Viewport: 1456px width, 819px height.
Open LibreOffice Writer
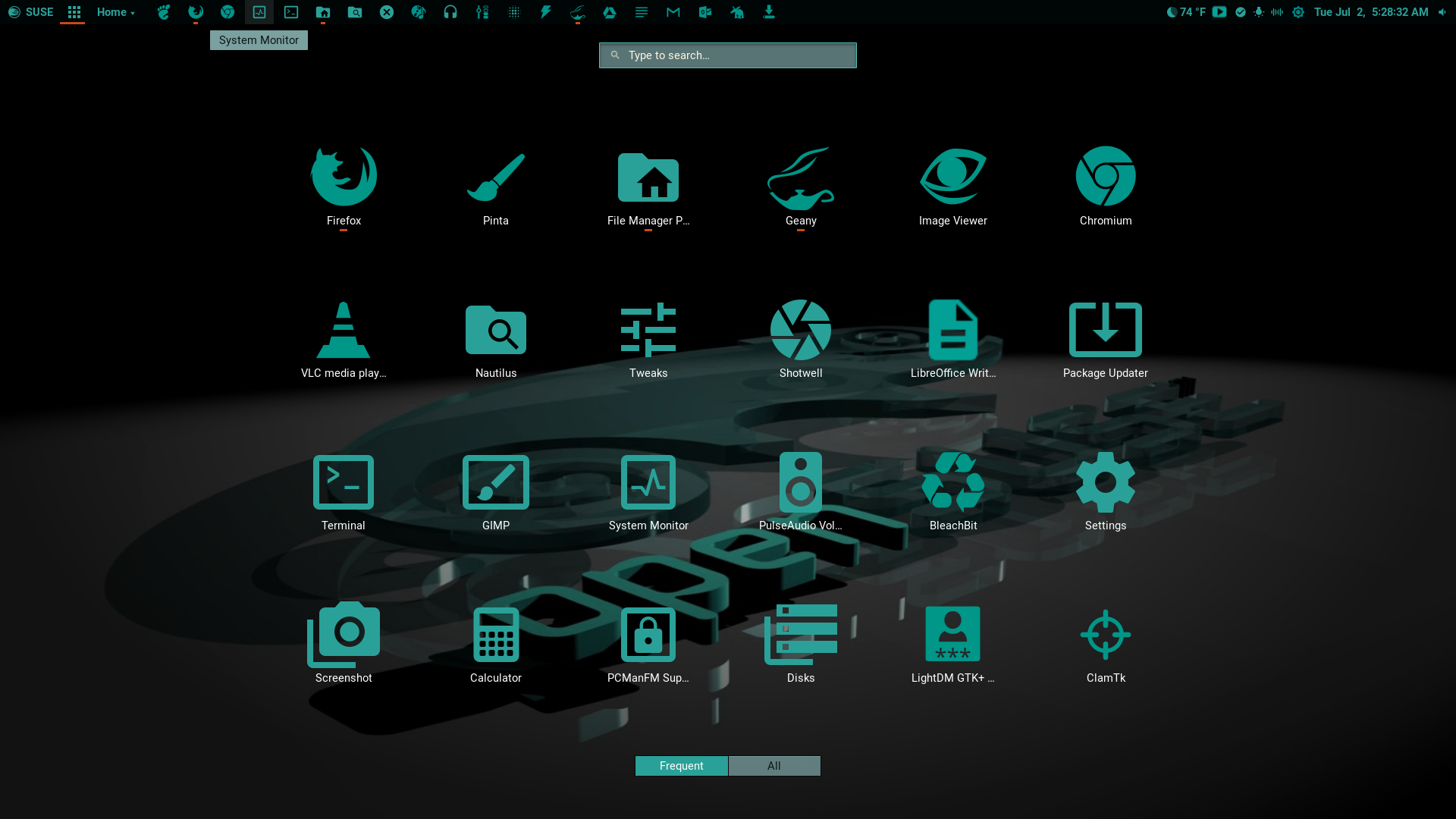(x=953, y=340)
